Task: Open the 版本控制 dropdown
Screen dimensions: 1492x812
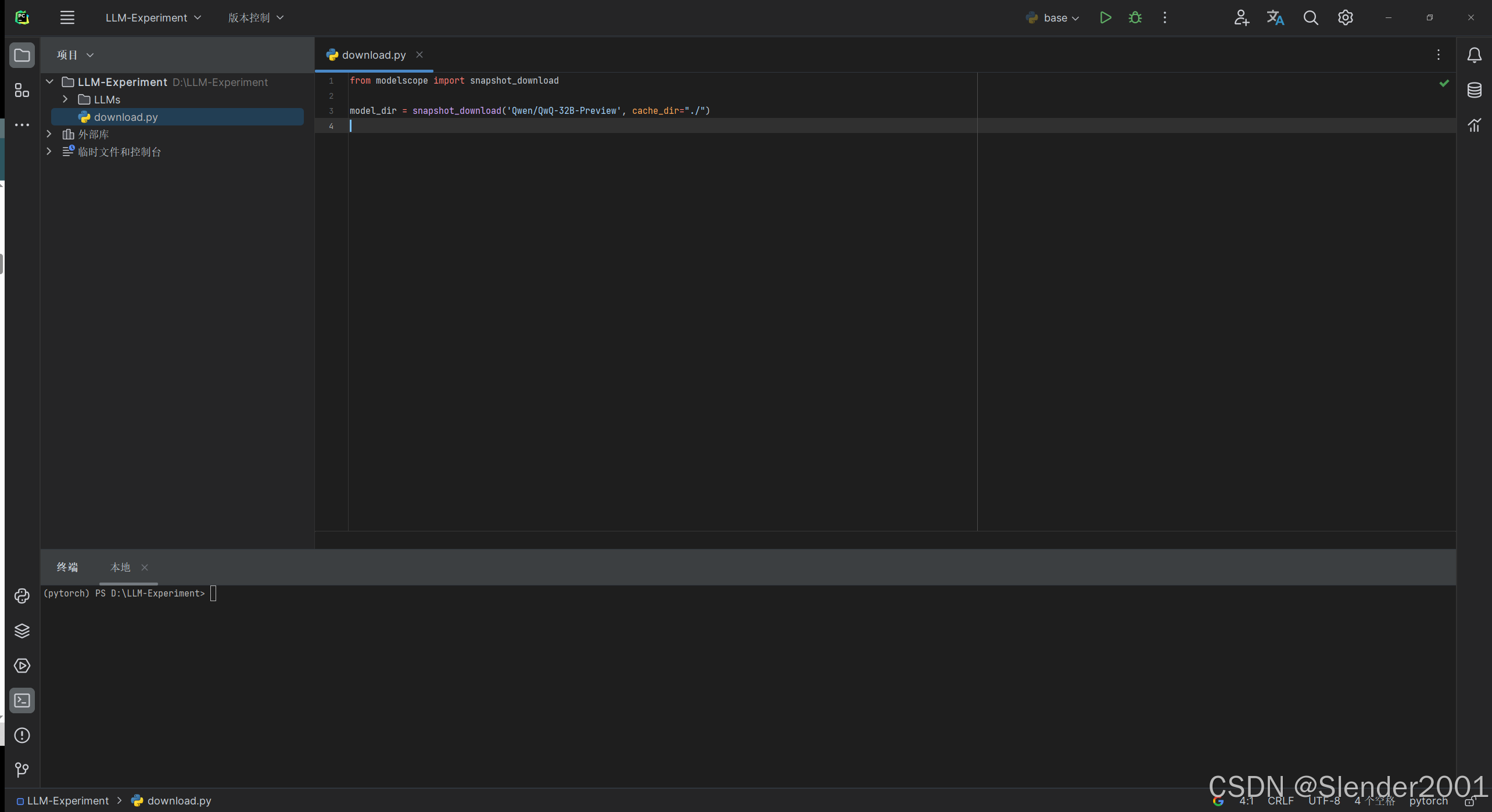Action: (x=256, y=17)
